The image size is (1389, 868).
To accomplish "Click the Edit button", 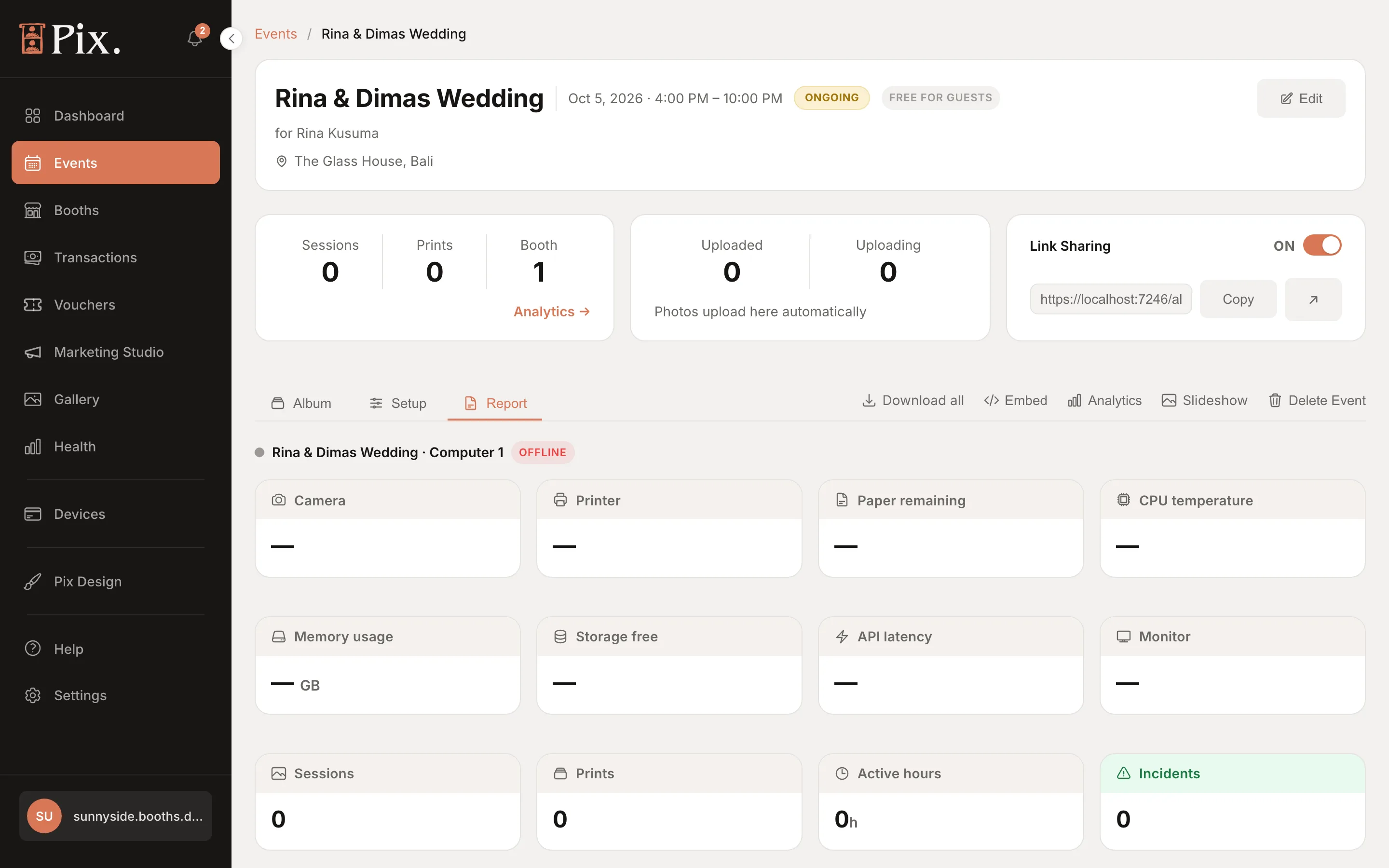I will click(x=1301, y=98).
